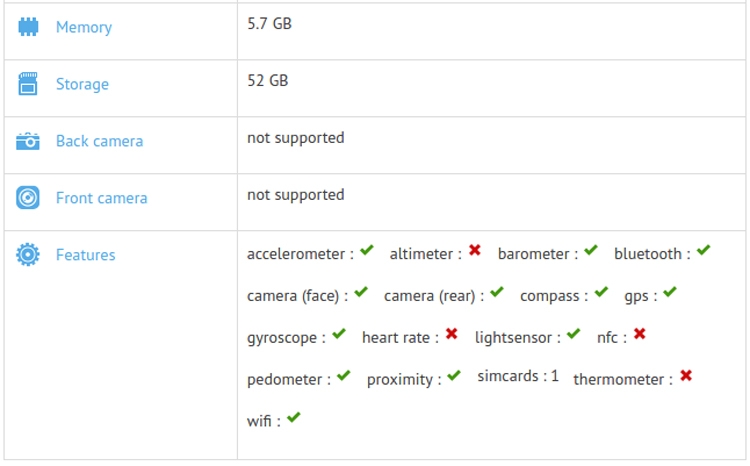Image resolution: width=750 pixels, height=466 pixels.
Task: Click the green check next to accelerometer
Action: pos(367,251)
